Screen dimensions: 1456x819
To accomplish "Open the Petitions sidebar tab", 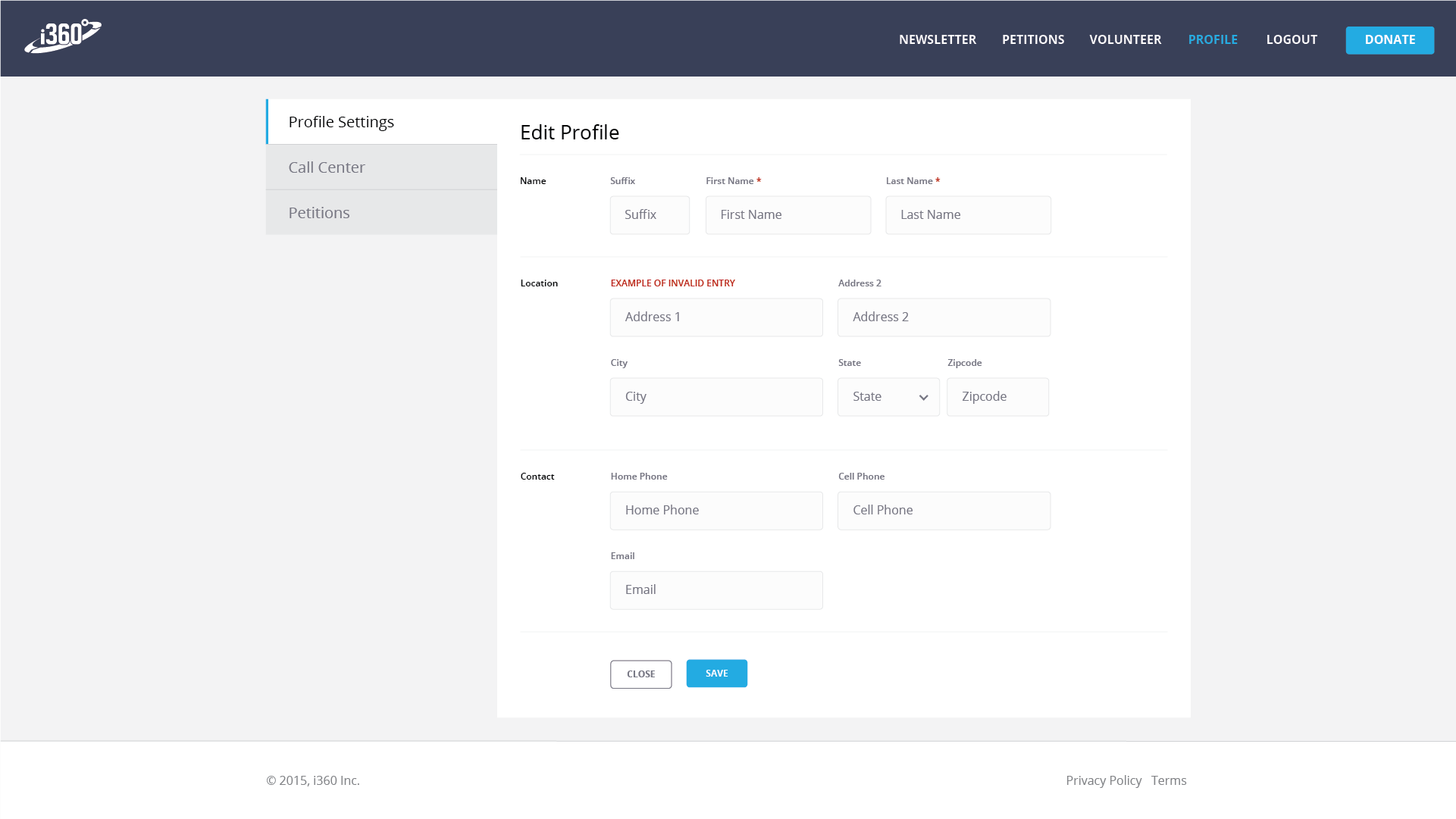I will coord(381,213).
